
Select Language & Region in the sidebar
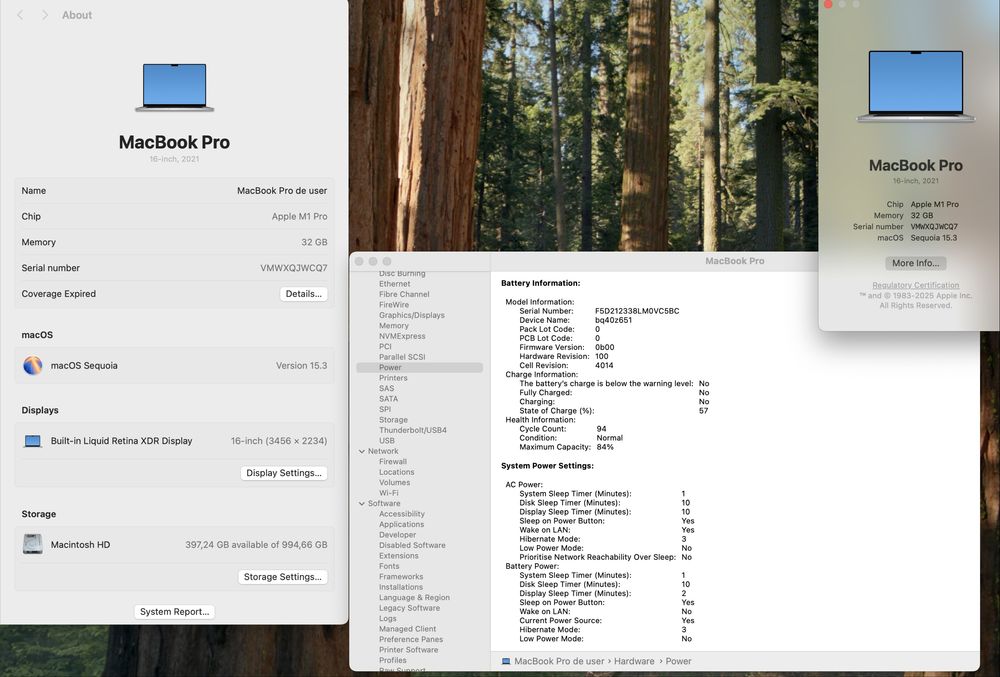pos(414,597)
